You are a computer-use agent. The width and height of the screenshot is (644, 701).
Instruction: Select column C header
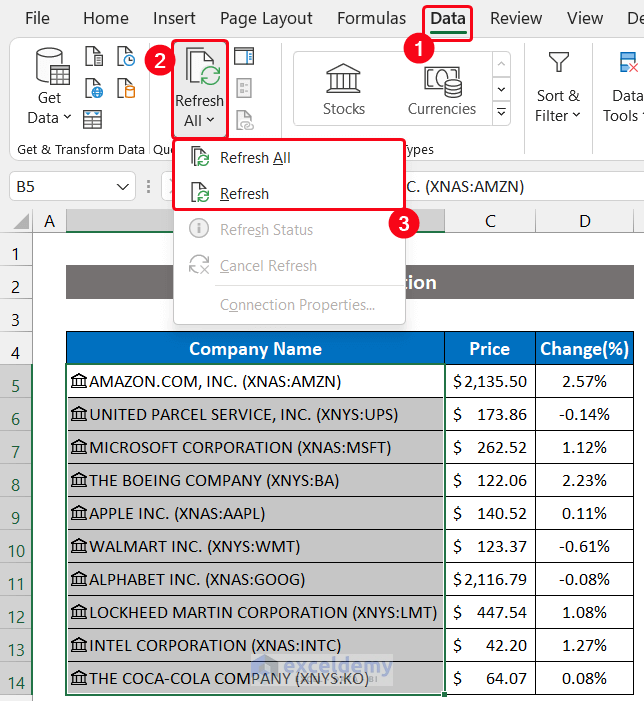tap(490, 221)
